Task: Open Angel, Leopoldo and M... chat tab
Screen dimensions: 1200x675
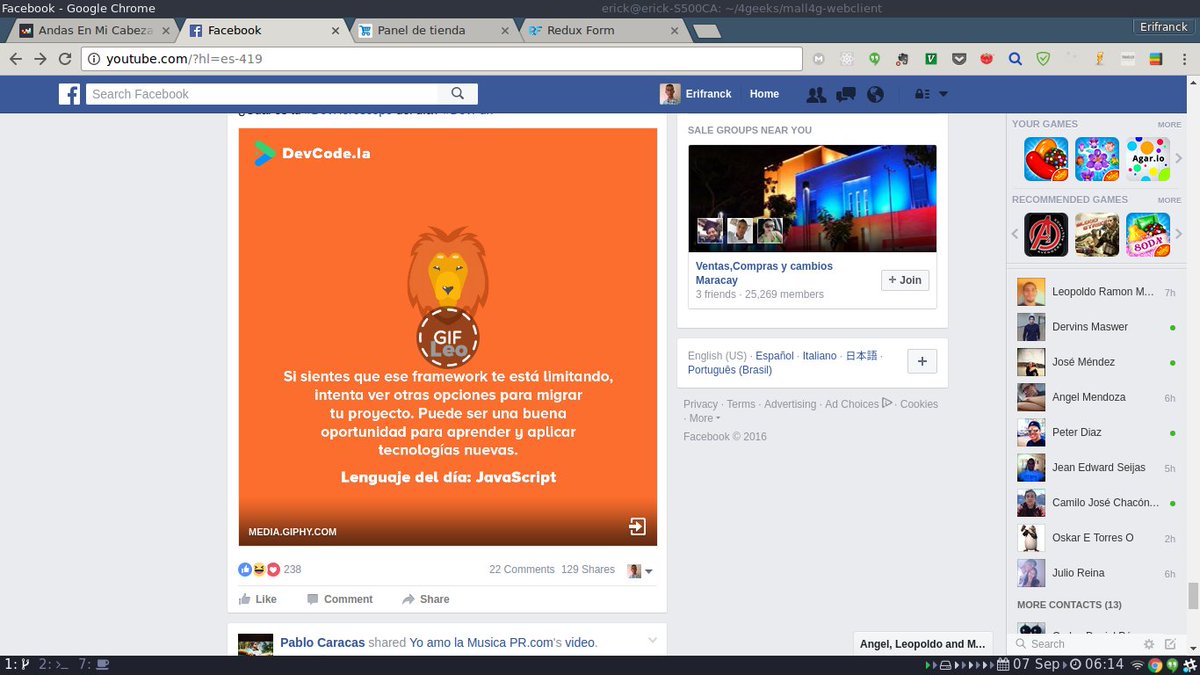Action: 922,644
